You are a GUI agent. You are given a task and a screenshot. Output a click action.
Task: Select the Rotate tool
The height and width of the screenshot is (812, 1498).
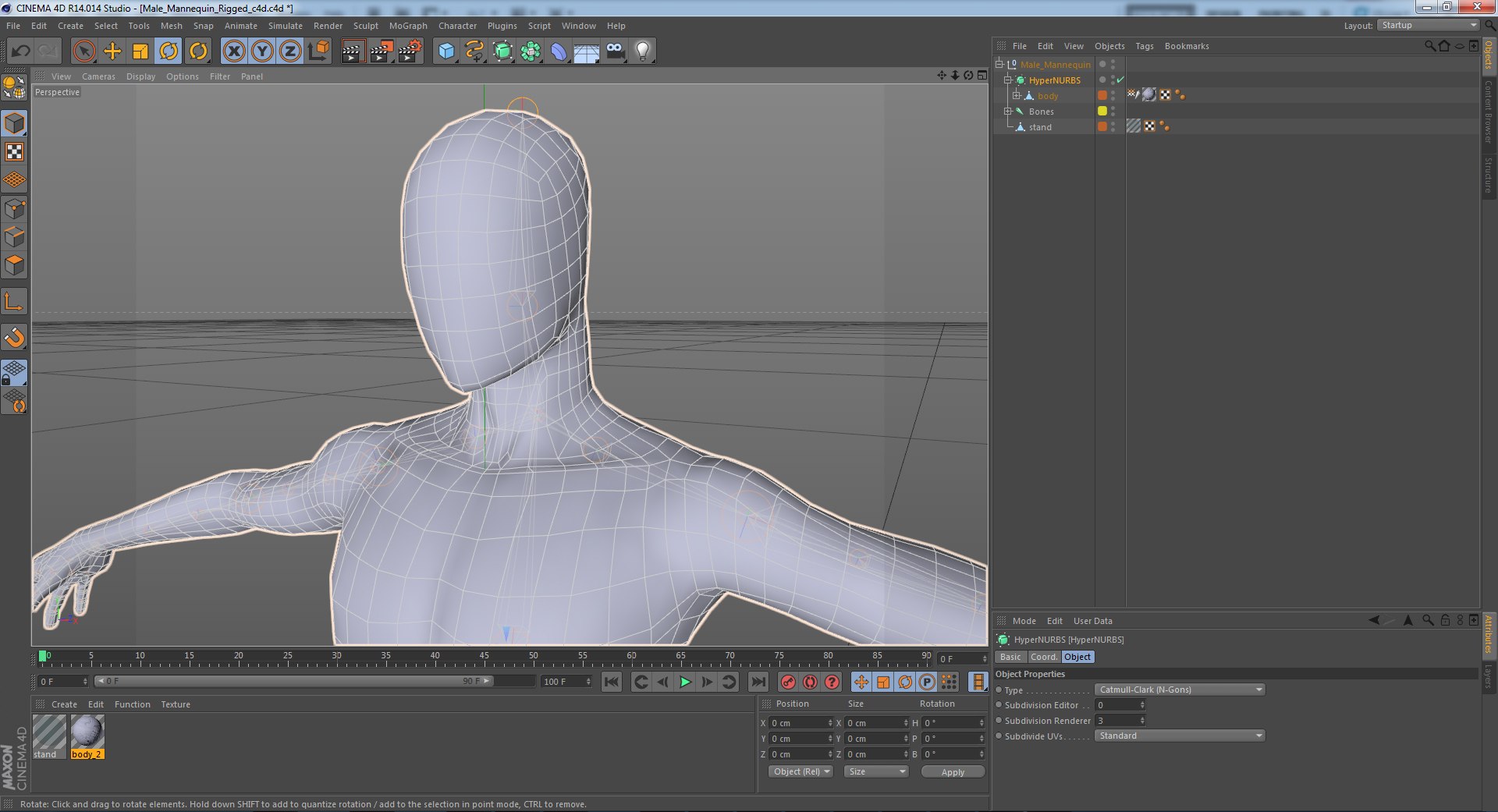tap(169, 51)
